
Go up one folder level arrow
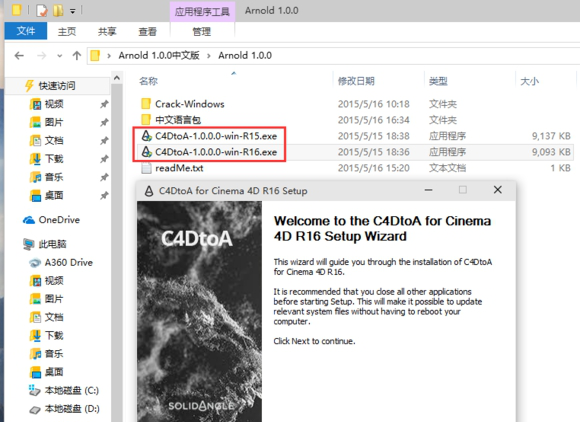point(77,55)
